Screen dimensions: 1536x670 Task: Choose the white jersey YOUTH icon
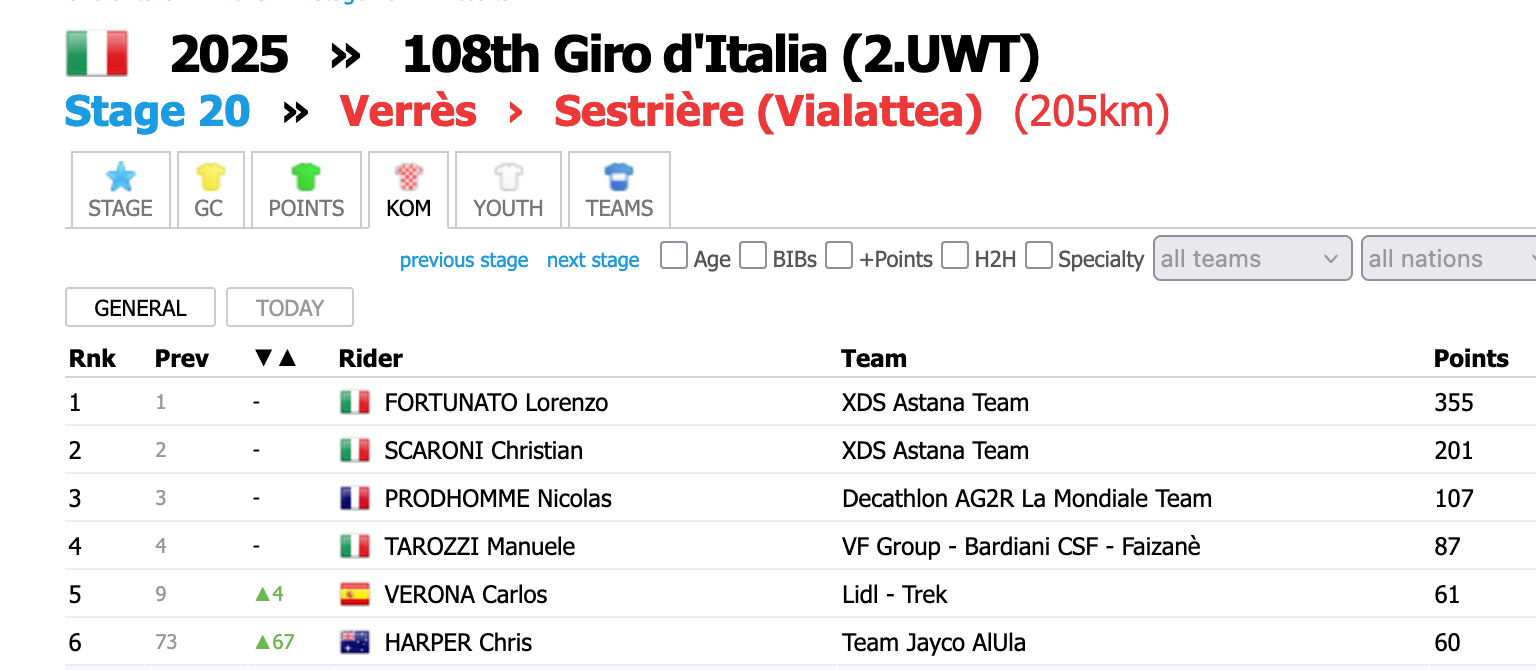tap(508, 178)
